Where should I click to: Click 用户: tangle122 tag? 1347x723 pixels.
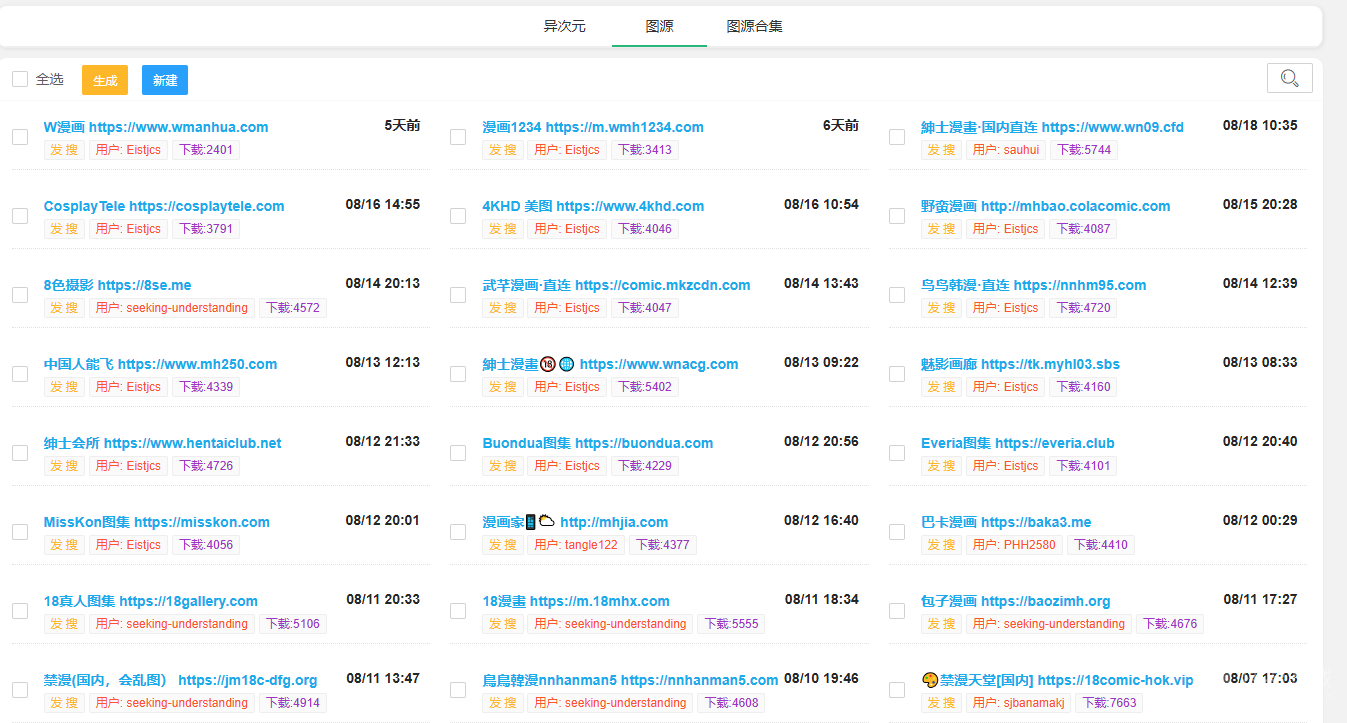click(577, 545)
